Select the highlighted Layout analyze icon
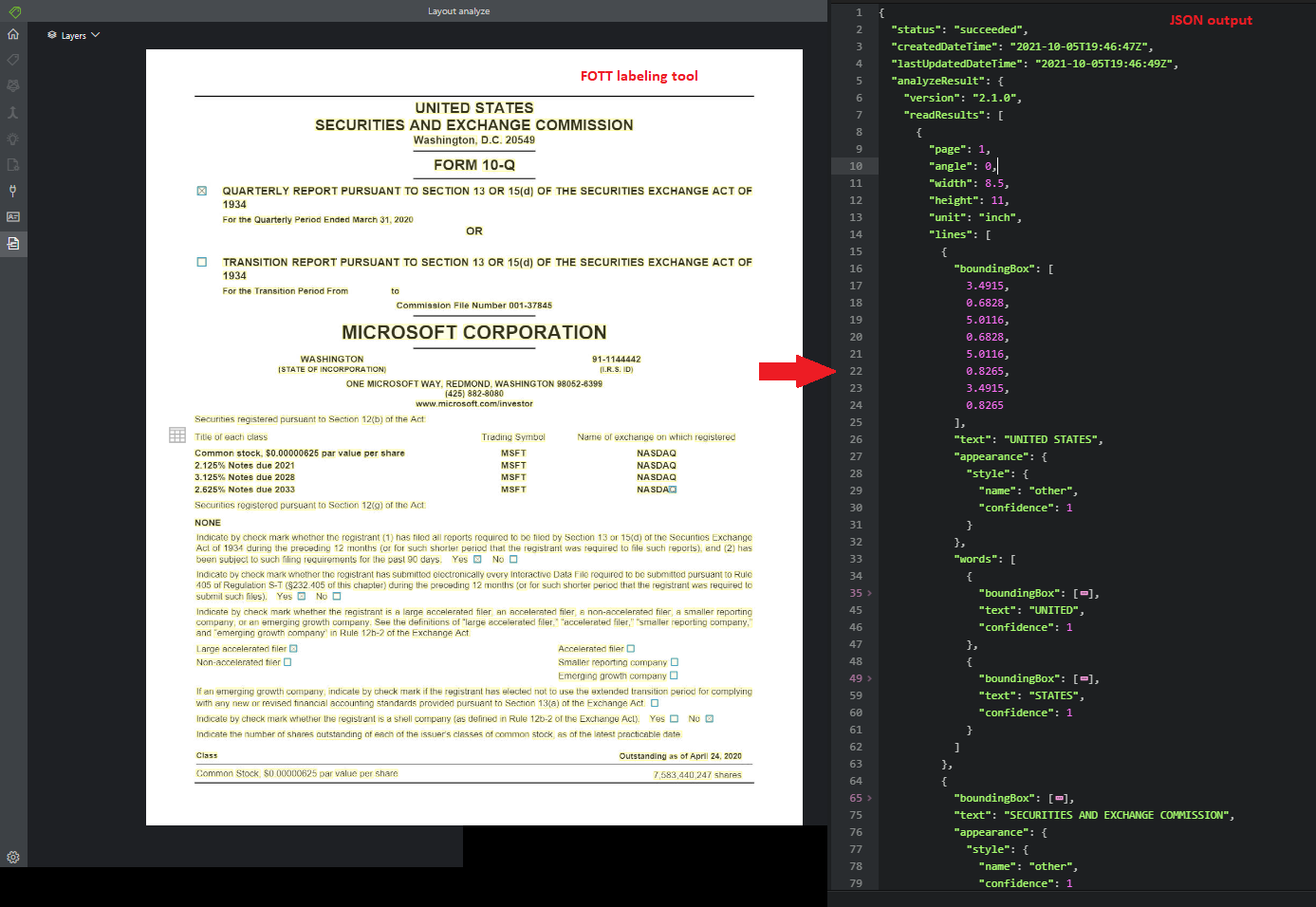 pyautogui.click(x=13, y=243)
